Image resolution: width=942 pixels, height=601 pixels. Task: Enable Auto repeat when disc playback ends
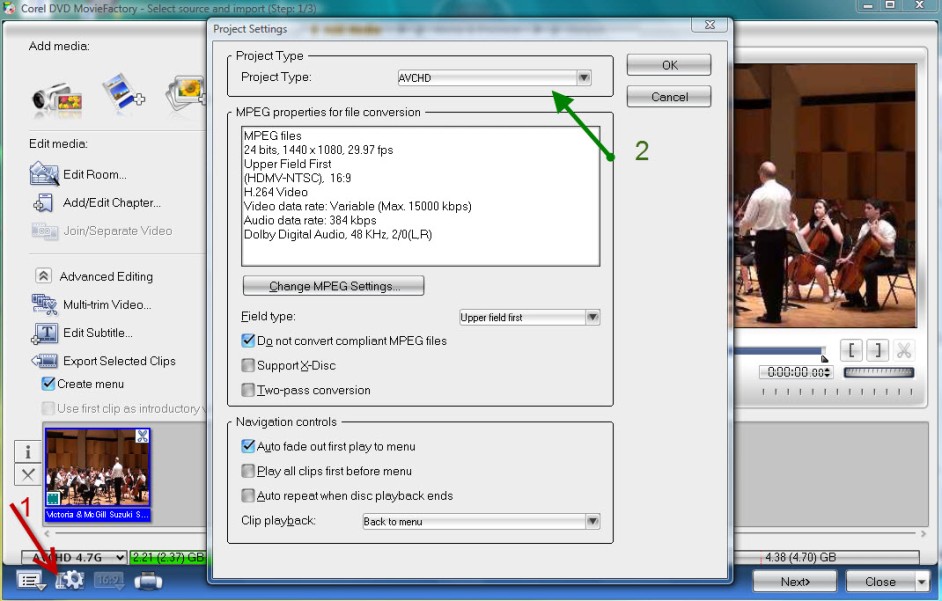coord(248,496)
